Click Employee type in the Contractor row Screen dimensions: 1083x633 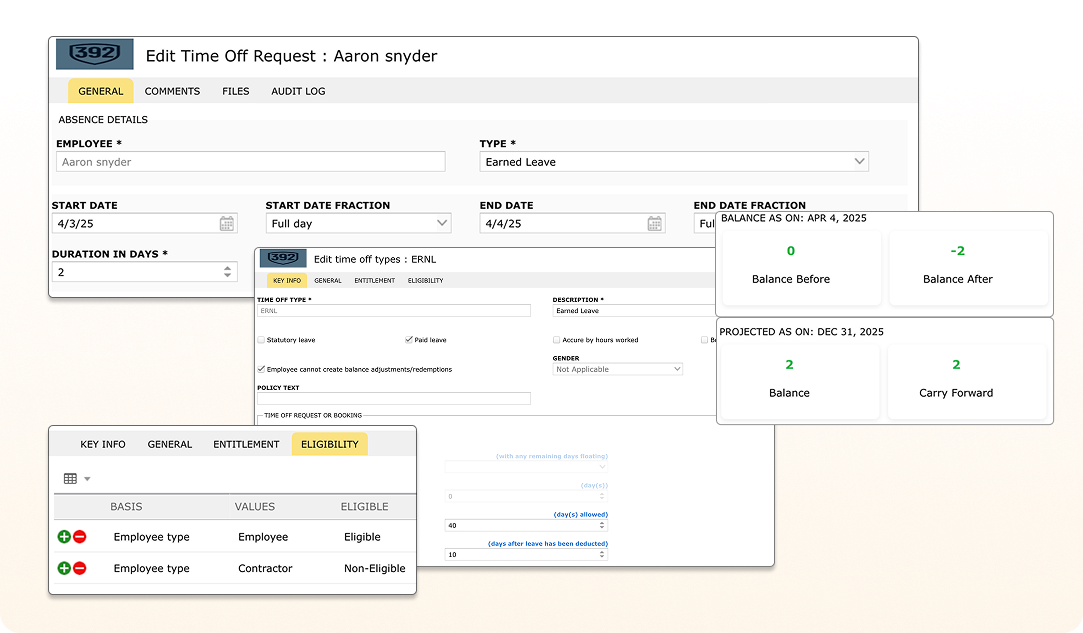pos(151,568)
